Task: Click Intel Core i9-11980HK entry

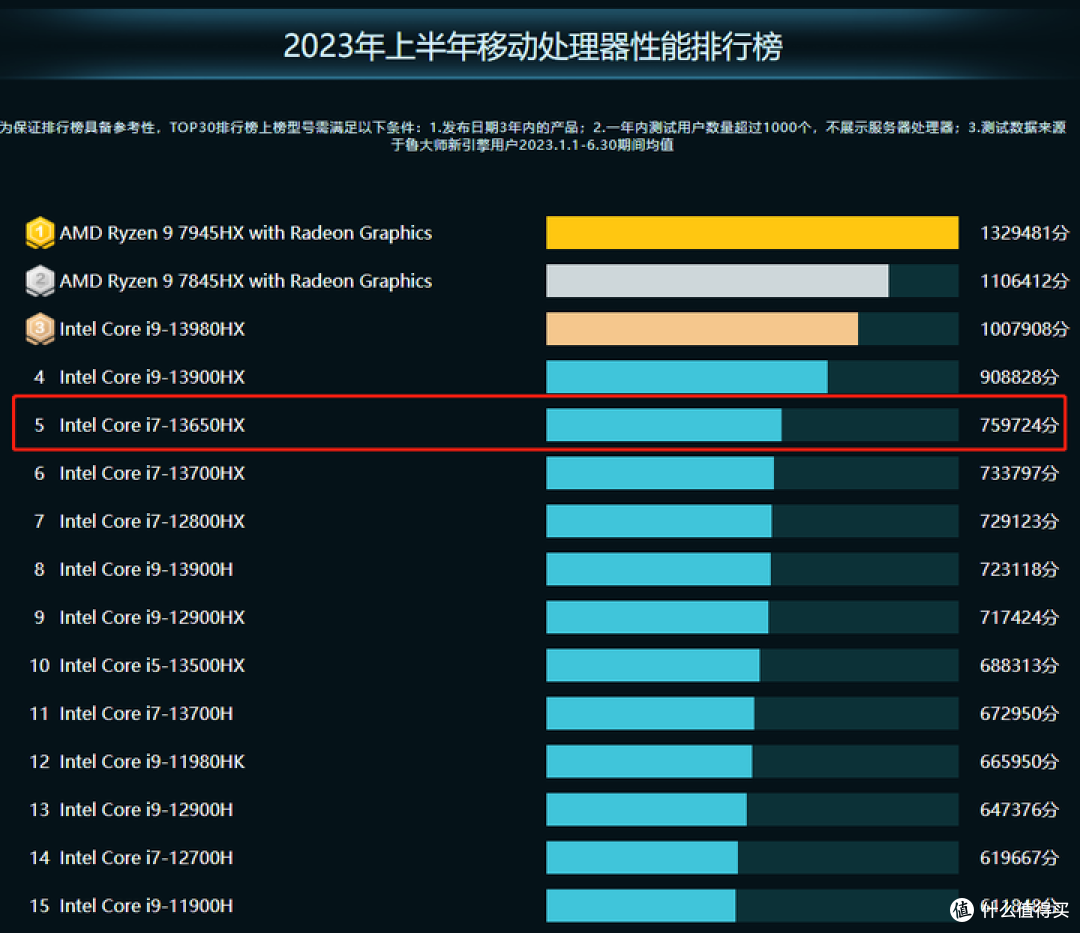Action: tap(152, 762)
